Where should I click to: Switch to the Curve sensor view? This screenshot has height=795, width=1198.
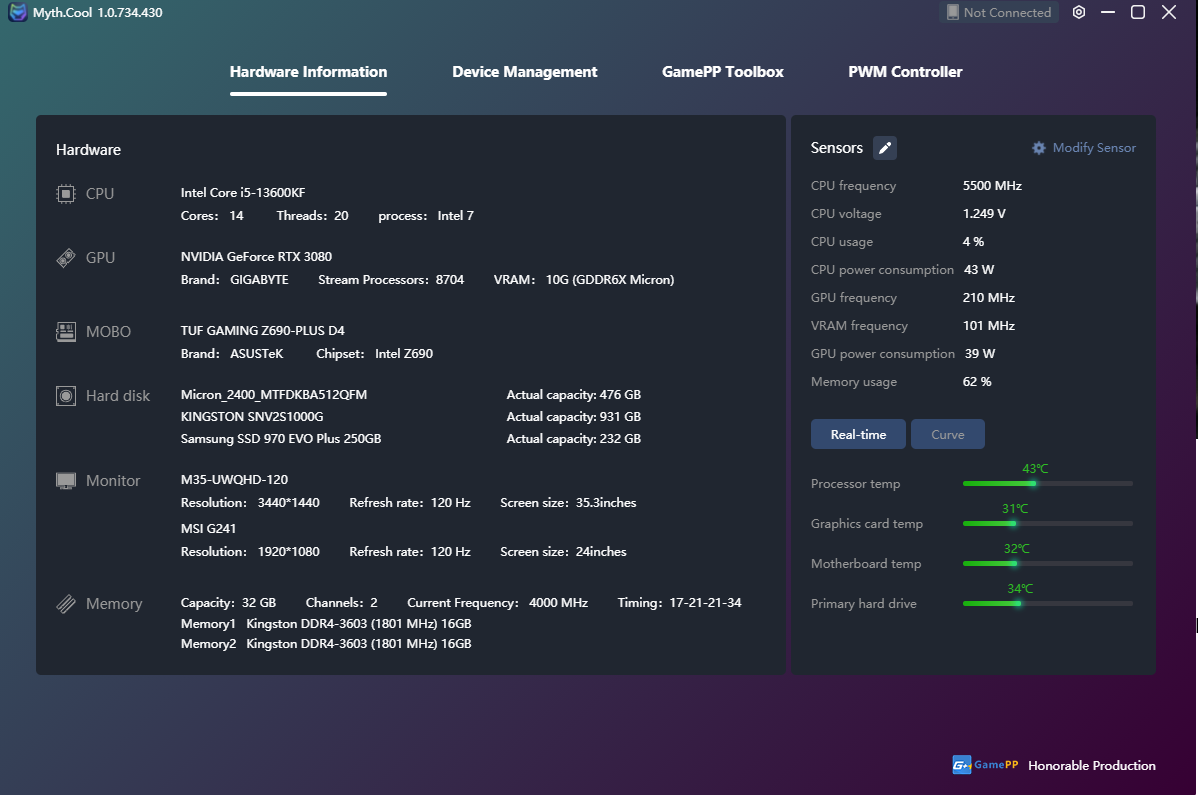pyautogui.click(x=947, y=435)
